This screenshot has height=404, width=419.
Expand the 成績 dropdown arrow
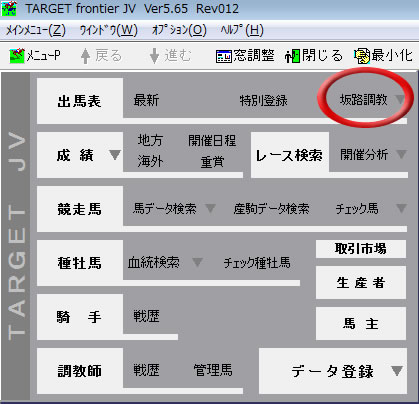pyautogui.click(x=115, y=155)
